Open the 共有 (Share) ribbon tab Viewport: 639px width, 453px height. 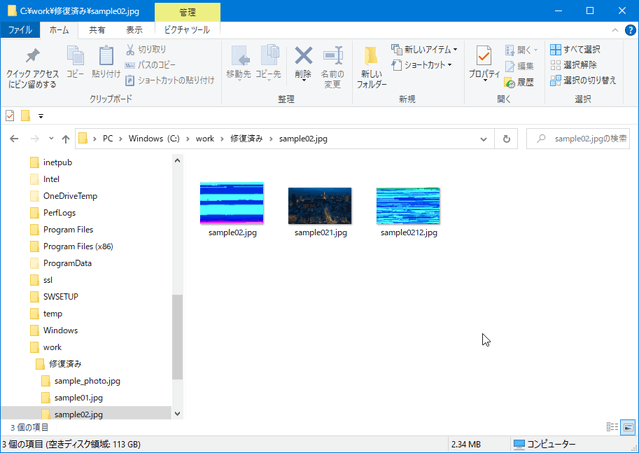[x=97, y=30]
